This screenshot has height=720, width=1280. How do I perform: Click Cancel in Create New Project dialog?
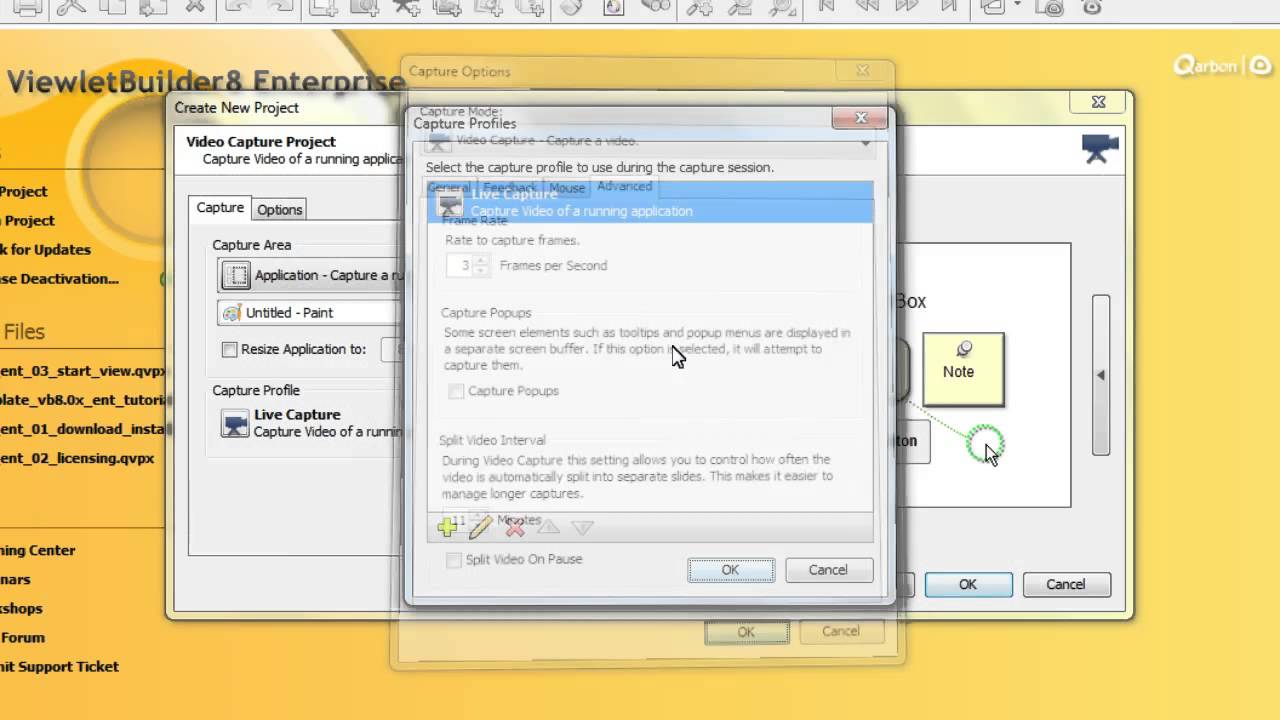click(x=1066, y=584)
